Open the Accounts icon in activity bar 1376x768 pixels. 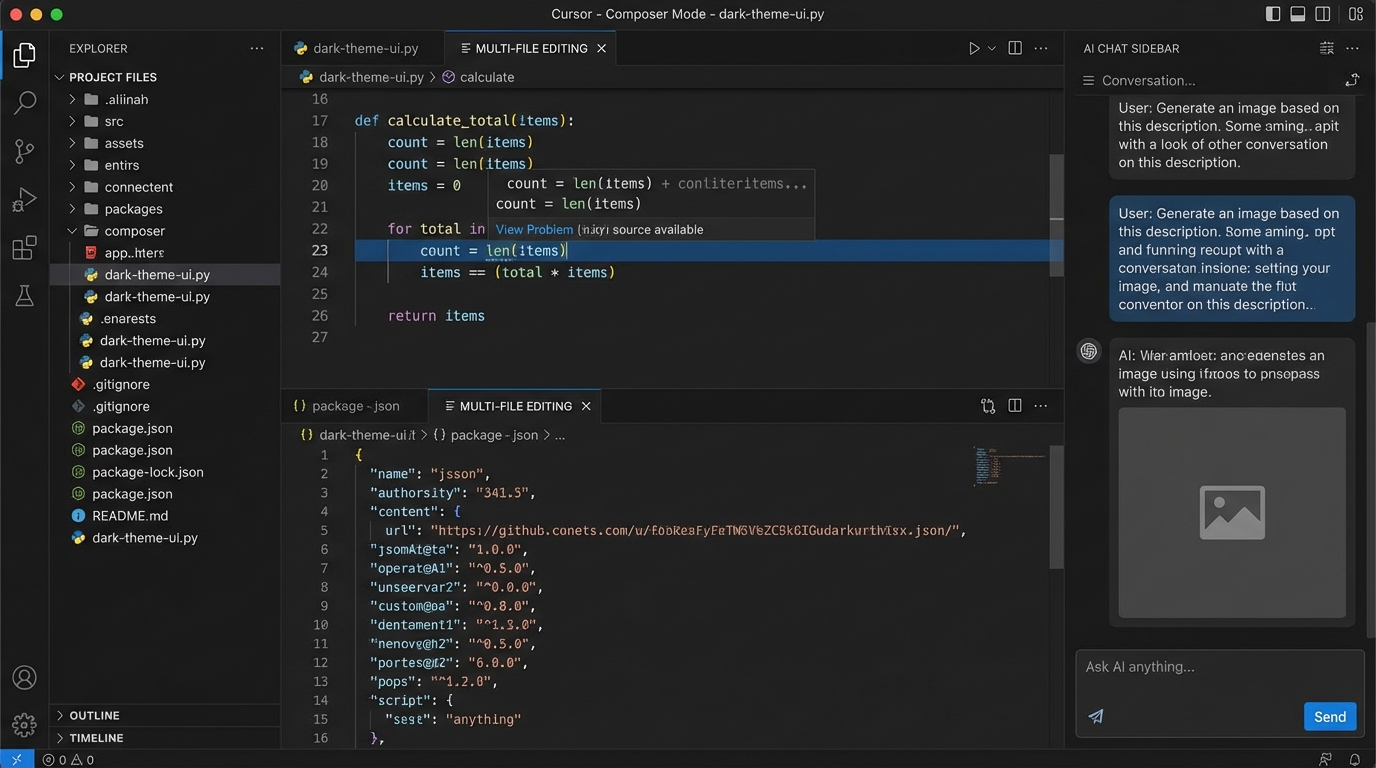pyautogui.click(x=24, y=677)
